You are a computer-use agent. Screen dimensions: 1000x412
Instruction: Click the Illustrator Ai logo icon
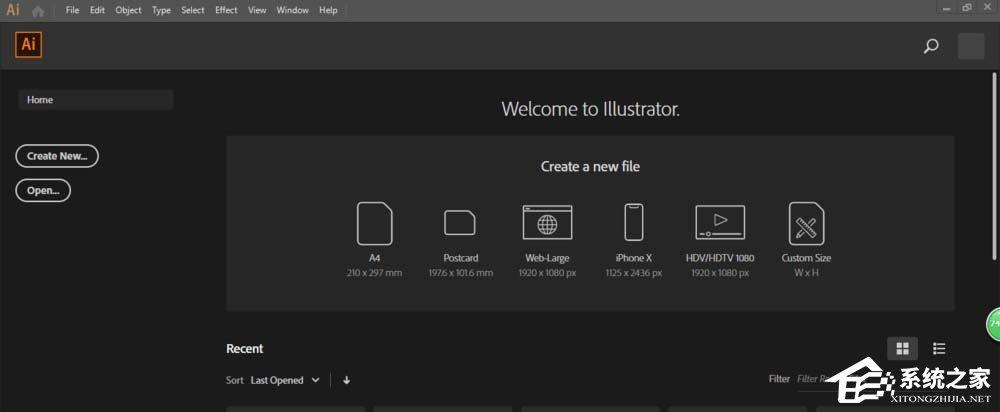pos(28,45)
